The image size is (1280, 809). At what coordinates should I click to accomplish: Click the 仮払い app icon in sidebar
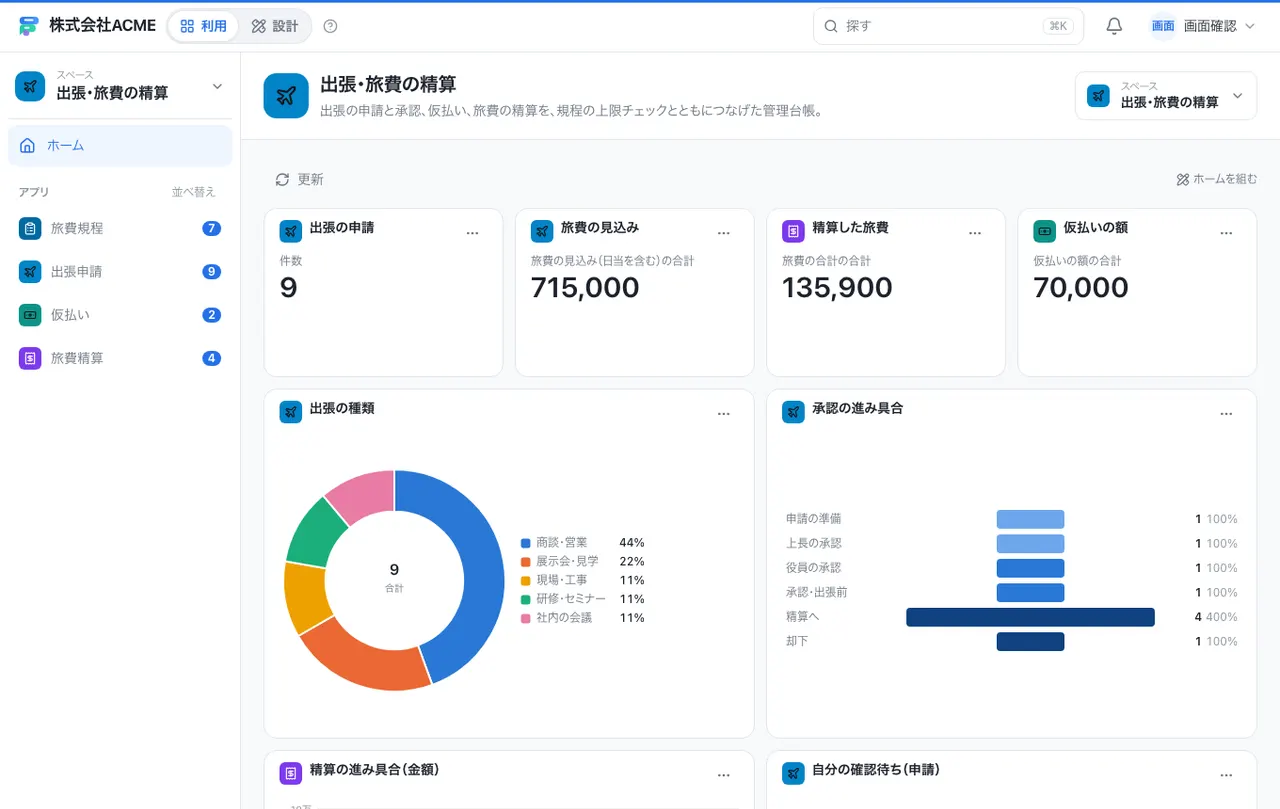pos(30,315)
